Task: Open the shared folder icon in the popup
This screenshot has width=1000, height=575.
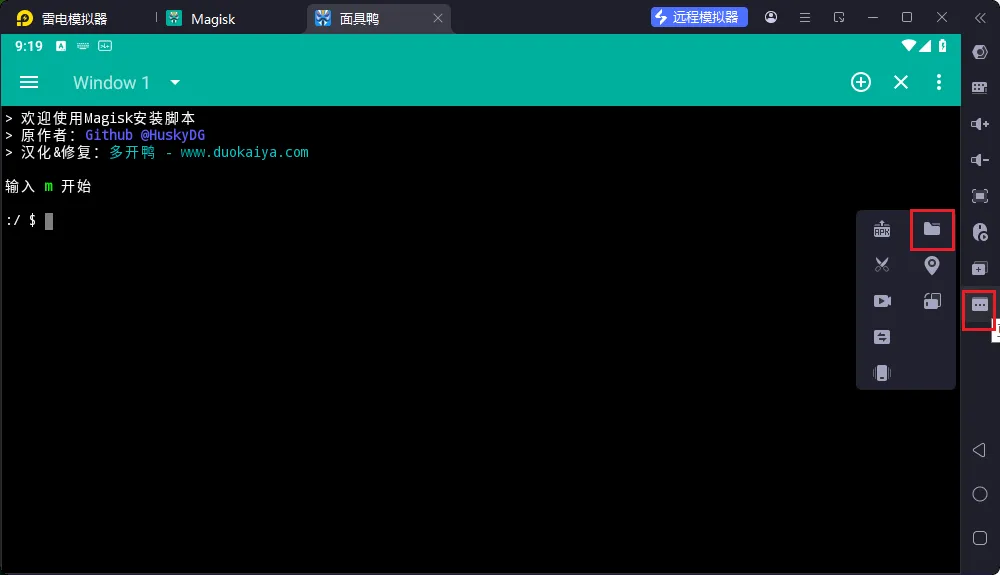Action: point(932,229)
